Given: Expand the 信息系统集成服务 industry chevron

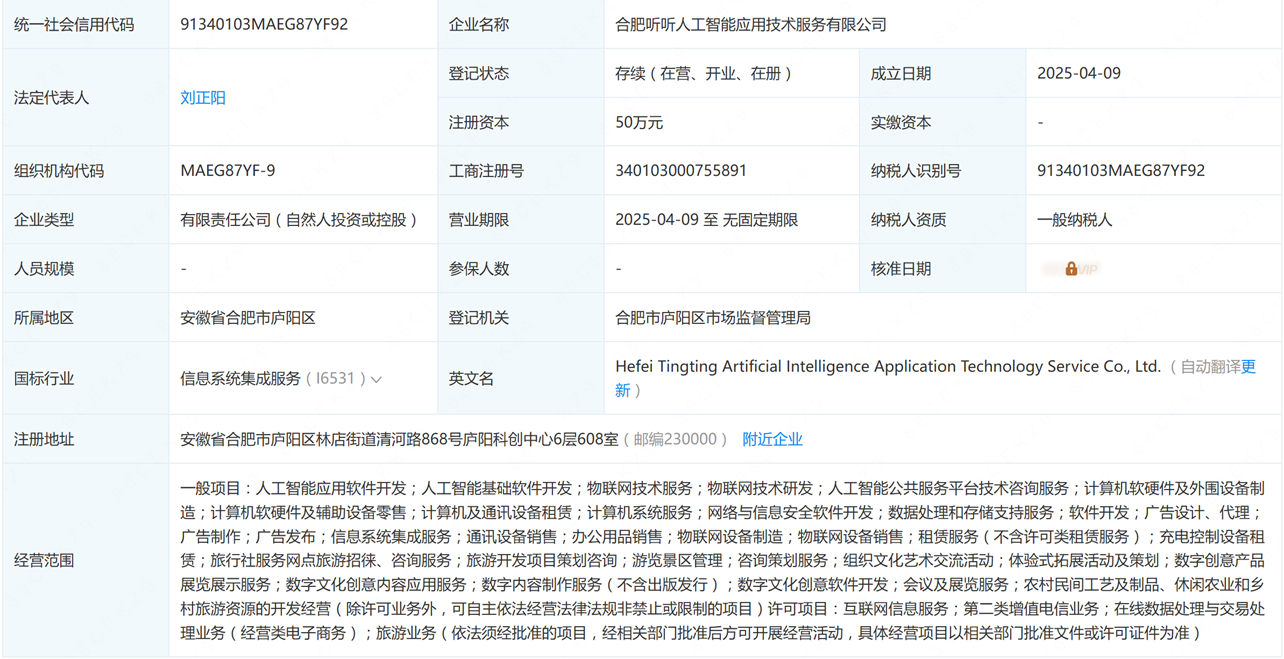Looking at the screenshot, I should (376, 379).
